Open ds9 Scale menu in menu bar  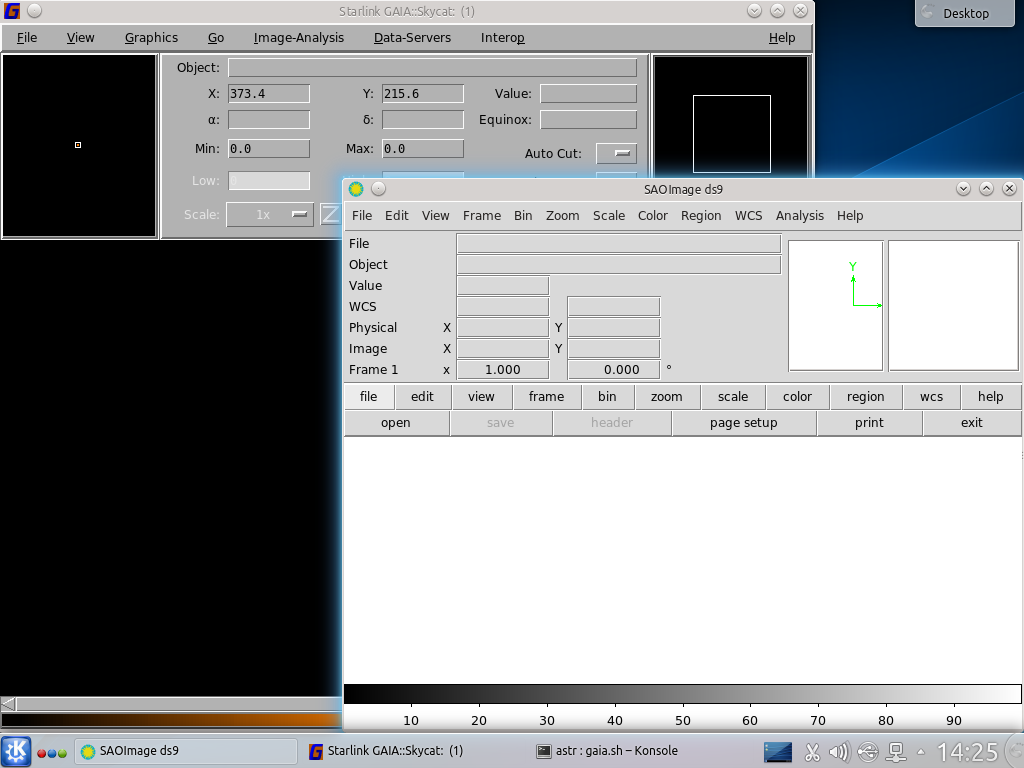pos(609,216)
